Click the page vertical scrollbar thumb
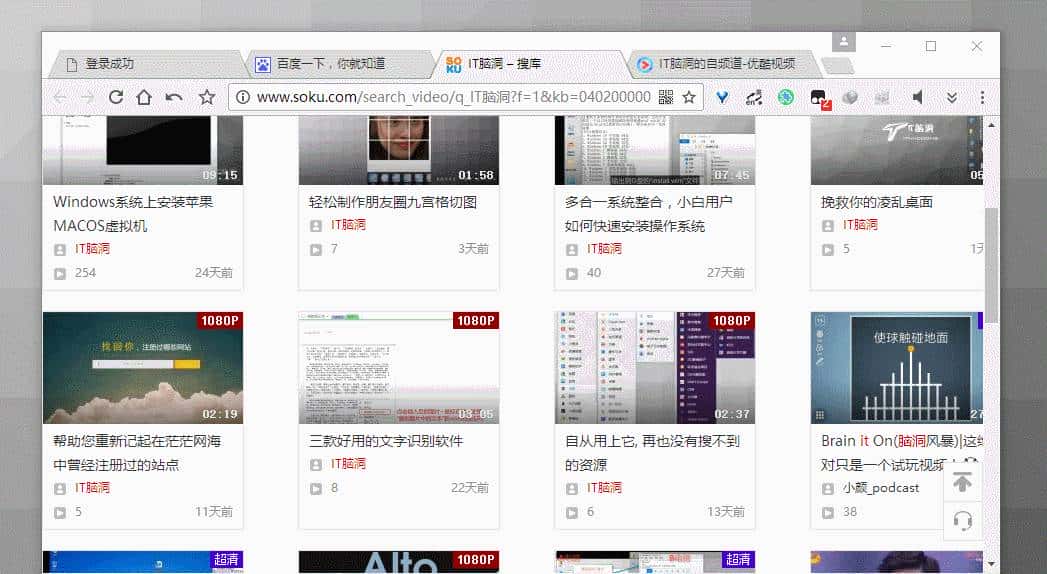 [x=992, y=265]
